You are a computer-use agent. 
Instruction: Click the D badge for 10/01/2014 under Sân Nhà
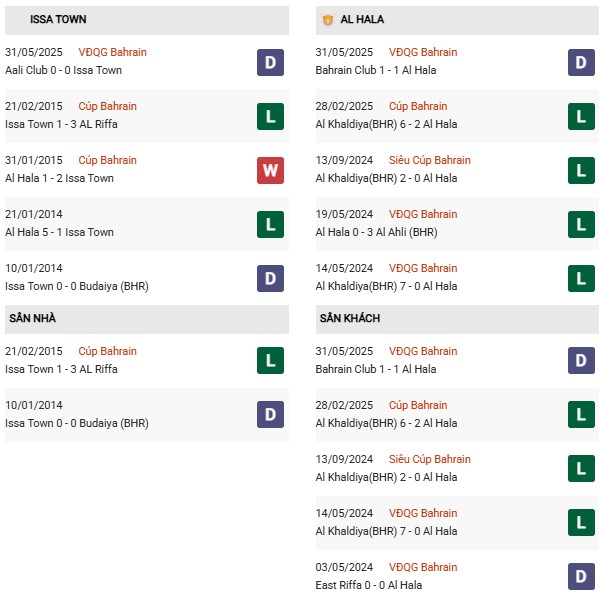[271, 414]
